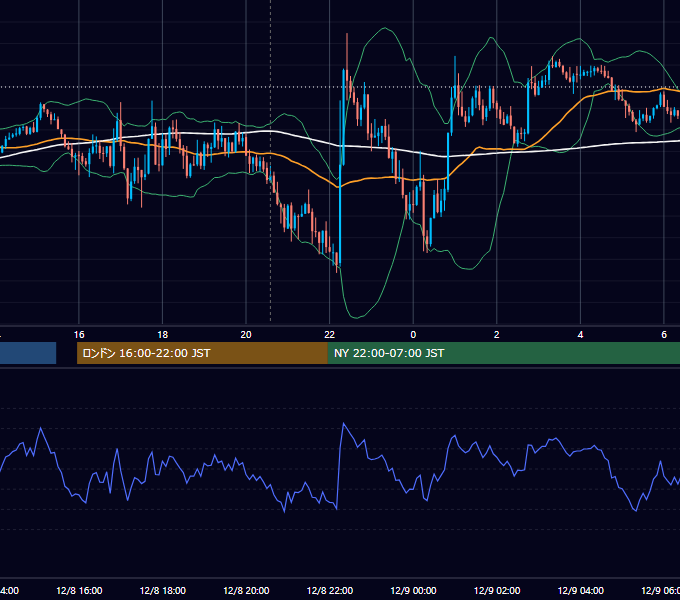Click hour label 16 under the price chart
The width and height of the screenshot is (680, 600).
tap(79, 335)
